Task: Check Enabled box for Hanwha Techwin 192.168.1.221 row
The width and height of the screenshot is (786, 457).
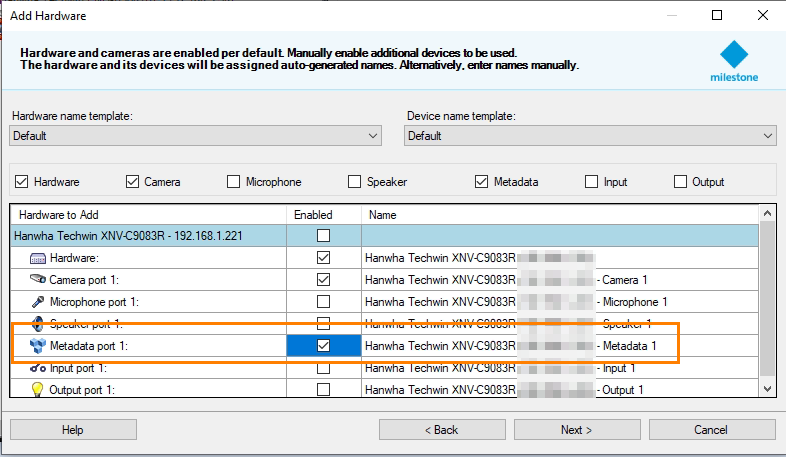Action: (324, 236)
